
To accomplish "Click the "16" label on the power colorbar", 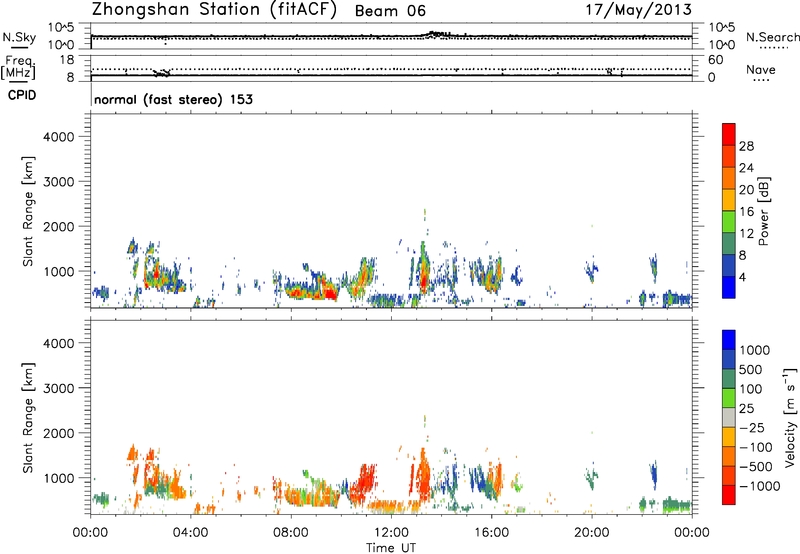I will 746,212.
